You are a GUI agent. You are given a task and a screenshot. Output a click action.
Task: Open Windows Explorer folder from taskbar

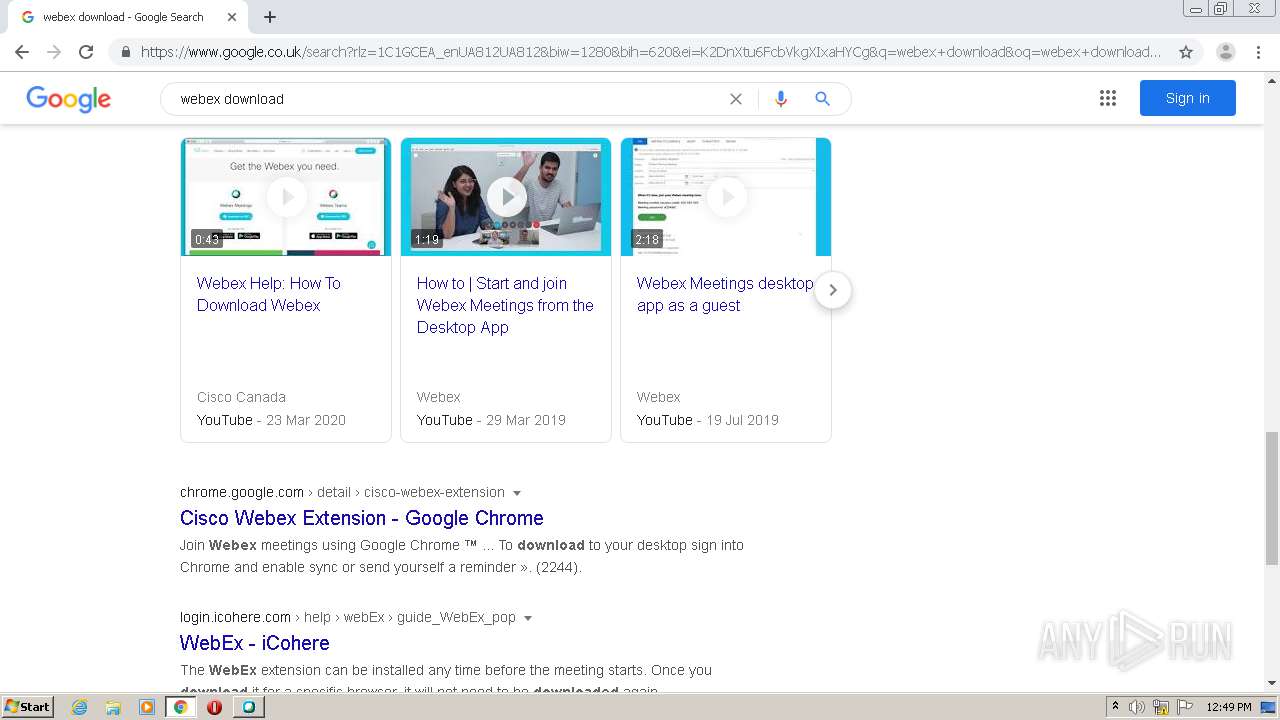point(113,707)
